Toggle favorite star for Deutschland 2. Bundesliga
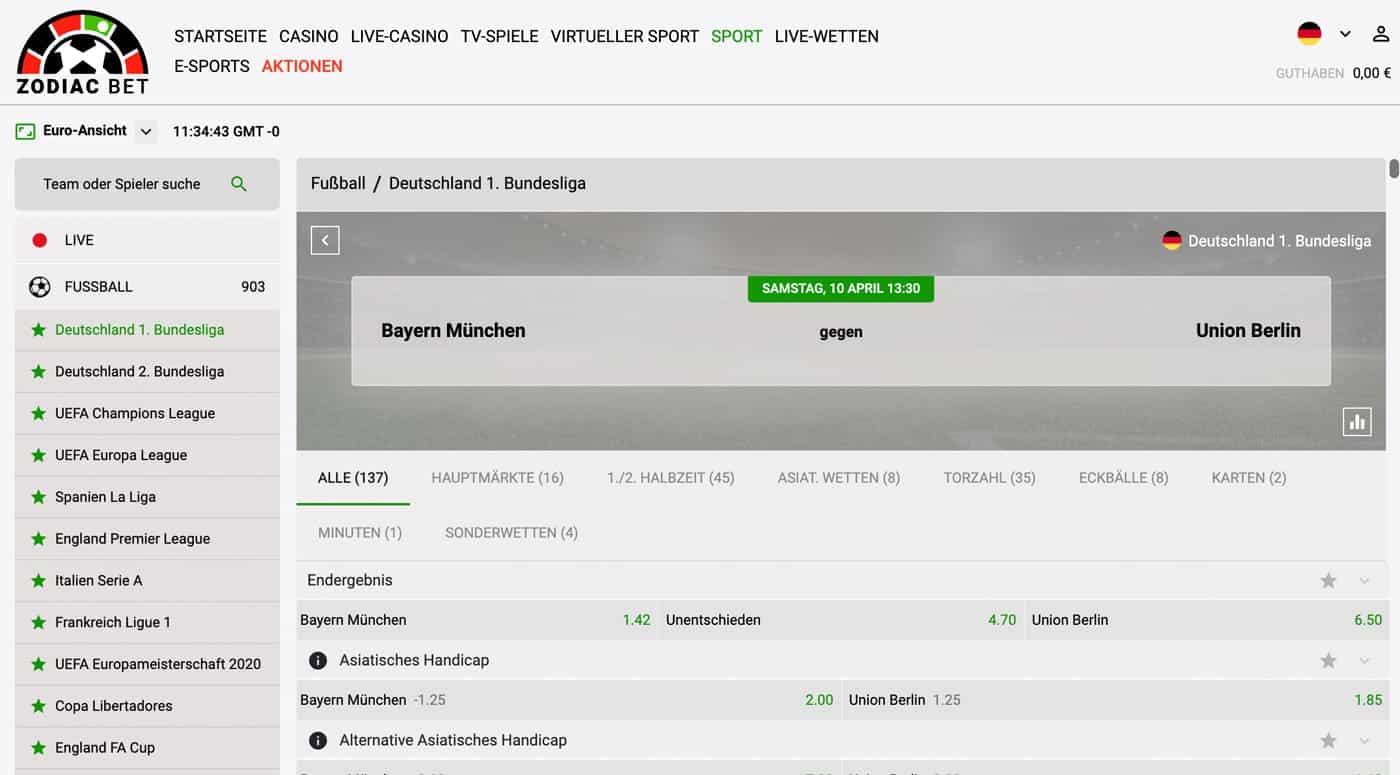 [38, 372]
